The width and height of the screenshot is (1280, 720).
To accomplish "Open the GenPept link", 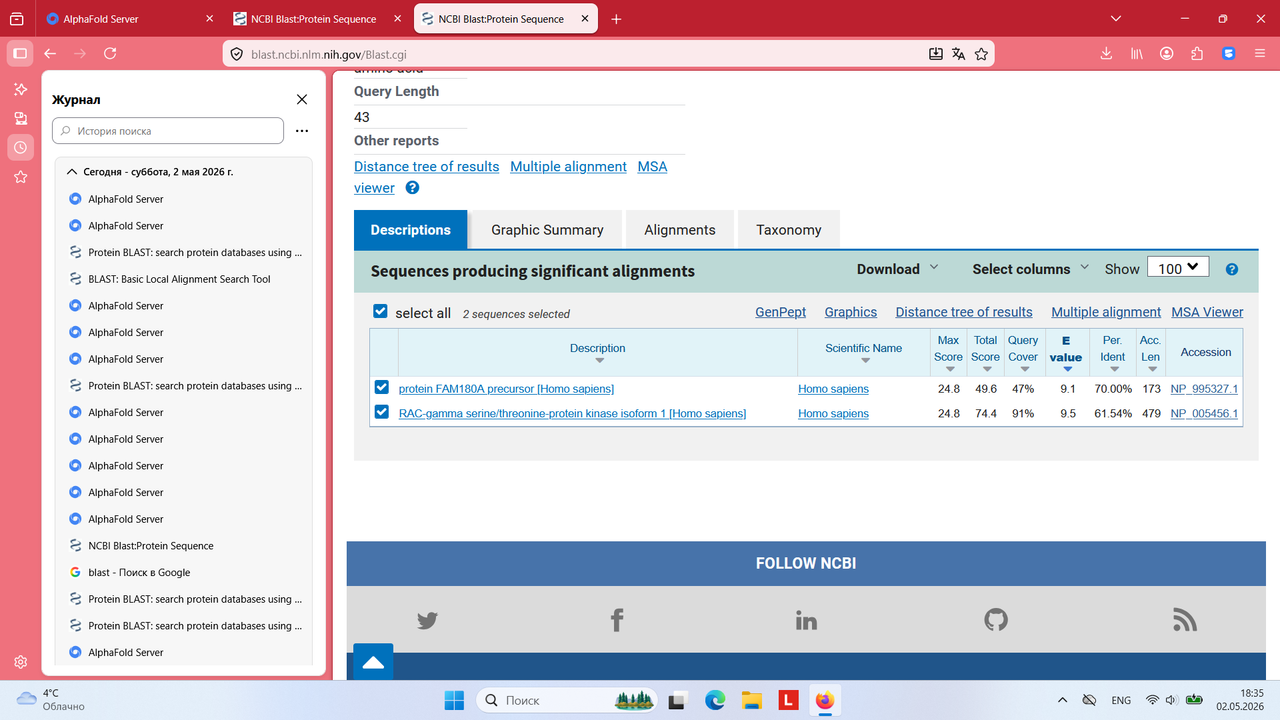I will coord(781,312).
